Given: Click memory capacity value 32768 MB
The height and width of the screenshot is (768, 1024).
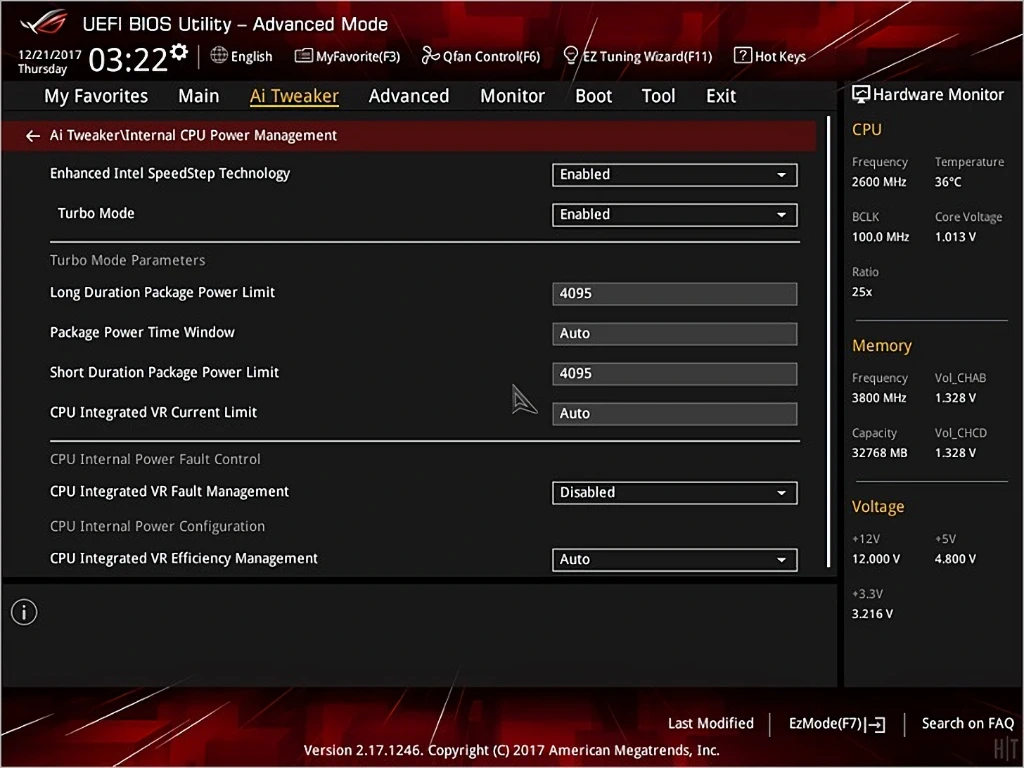Looking at the screenshot, I should click(x=880, y=453).
